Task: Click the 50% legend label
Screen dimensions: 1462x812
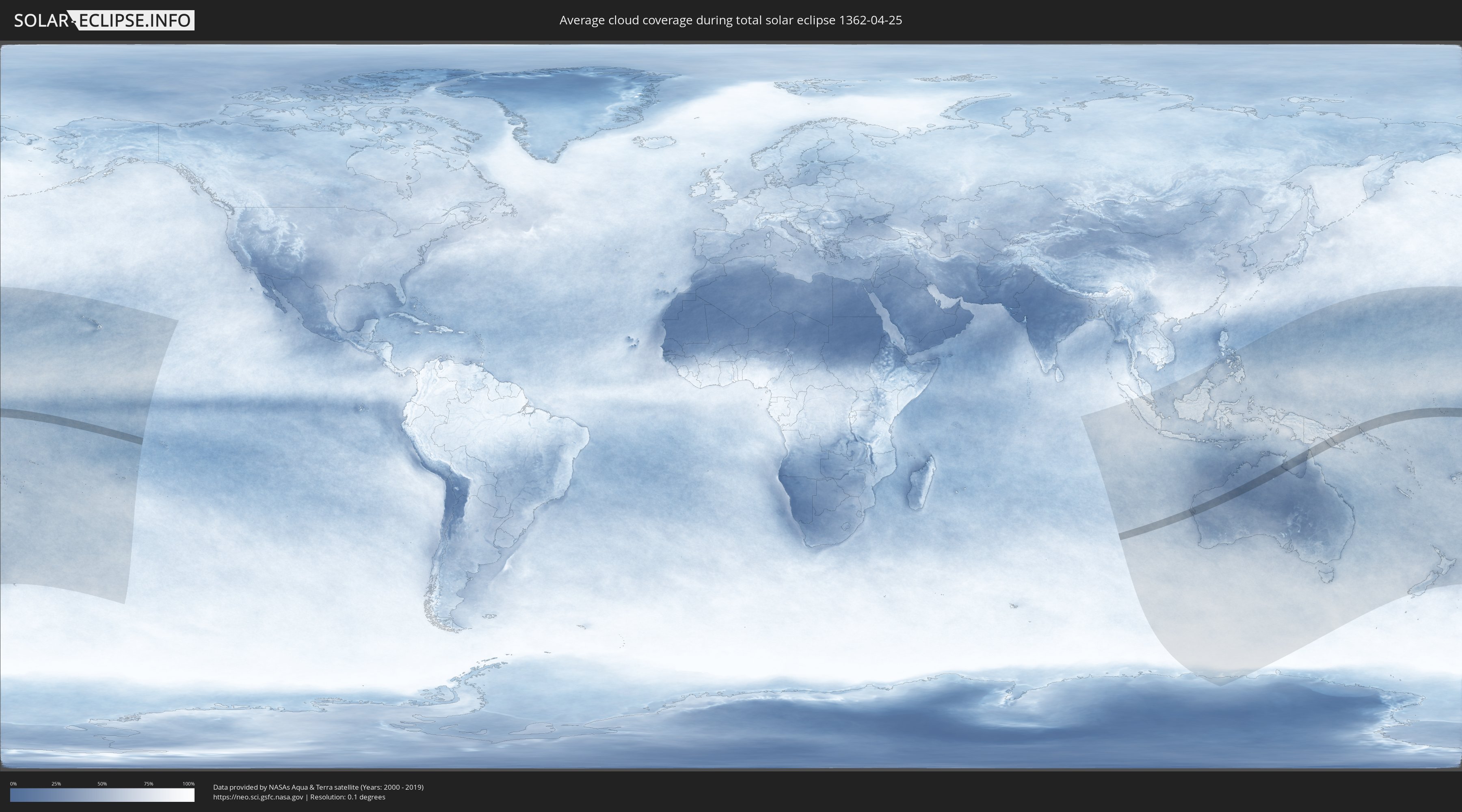Action: [x=102, y=784]
